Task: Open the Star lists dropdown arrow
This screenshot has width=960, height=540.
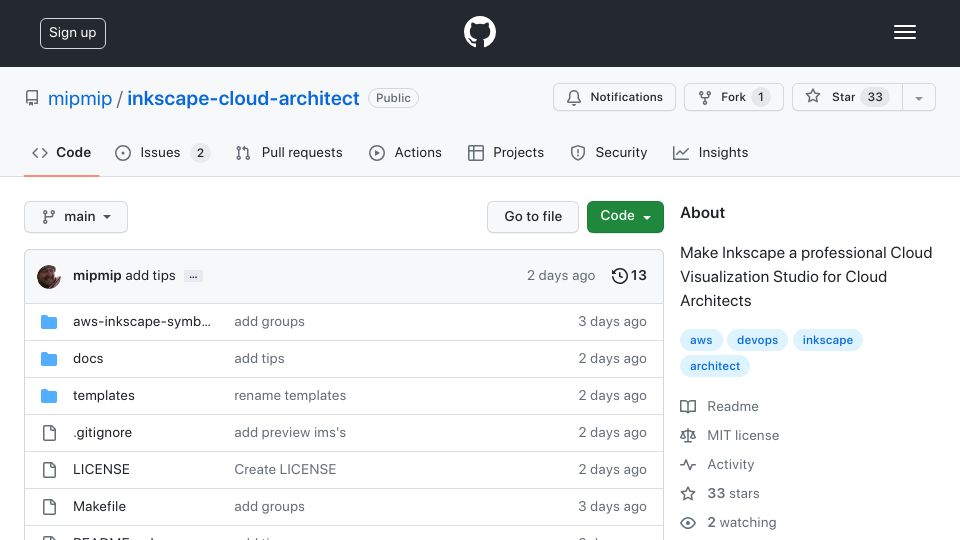Action: [918, 97]
